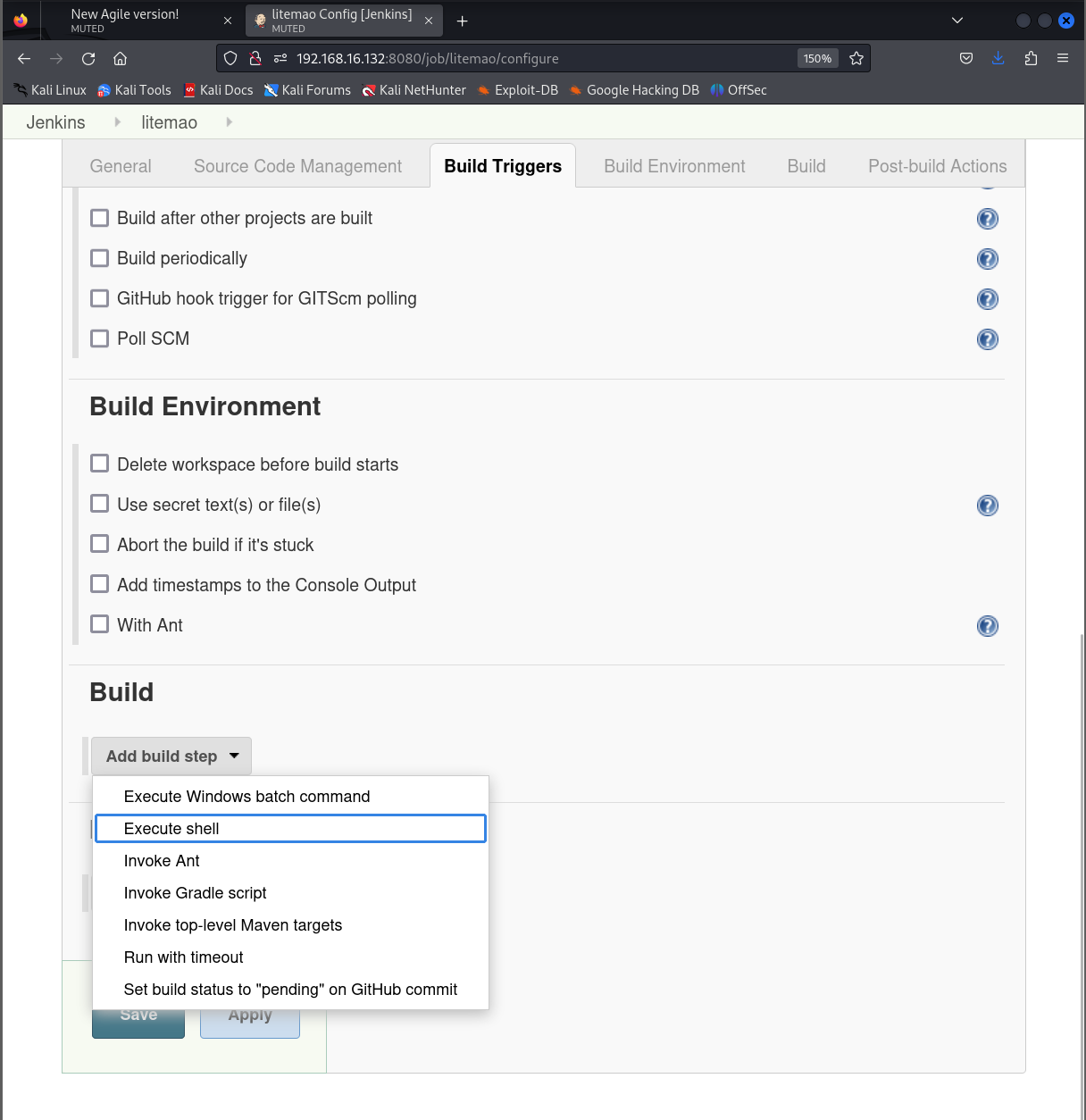Open Kali Linux bookmark
This screenshot has width=1086, height=1120.
pyautogui.click(x=50, y=90)
